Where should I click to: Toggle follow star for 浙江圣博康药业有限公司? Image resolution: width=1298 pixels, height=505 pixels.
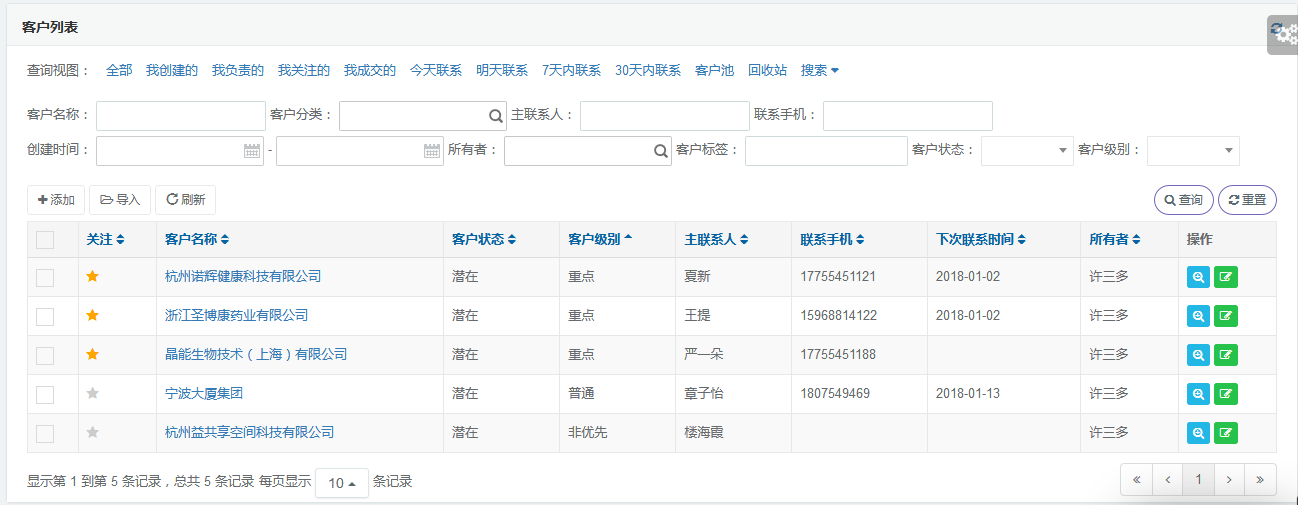[92, 316]
